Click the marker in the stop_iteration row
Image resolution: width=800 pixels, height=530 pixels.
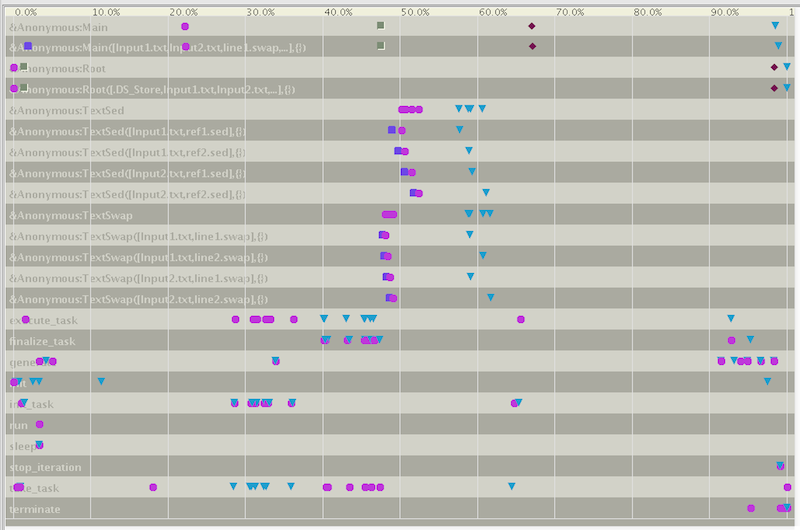[x=780, y=466]
